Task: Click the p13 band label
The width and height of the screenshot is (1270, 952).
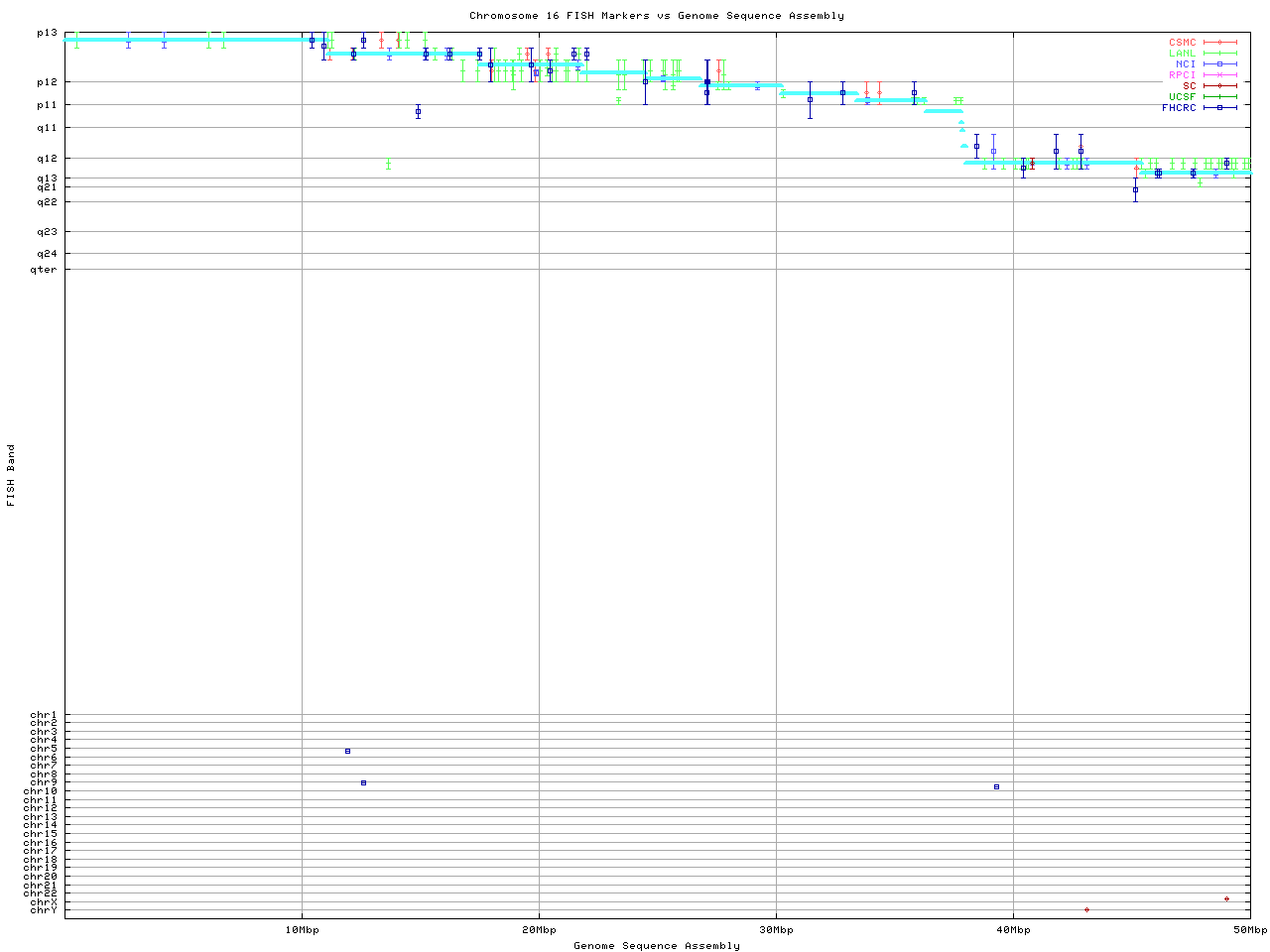Action: click(47, 33)
